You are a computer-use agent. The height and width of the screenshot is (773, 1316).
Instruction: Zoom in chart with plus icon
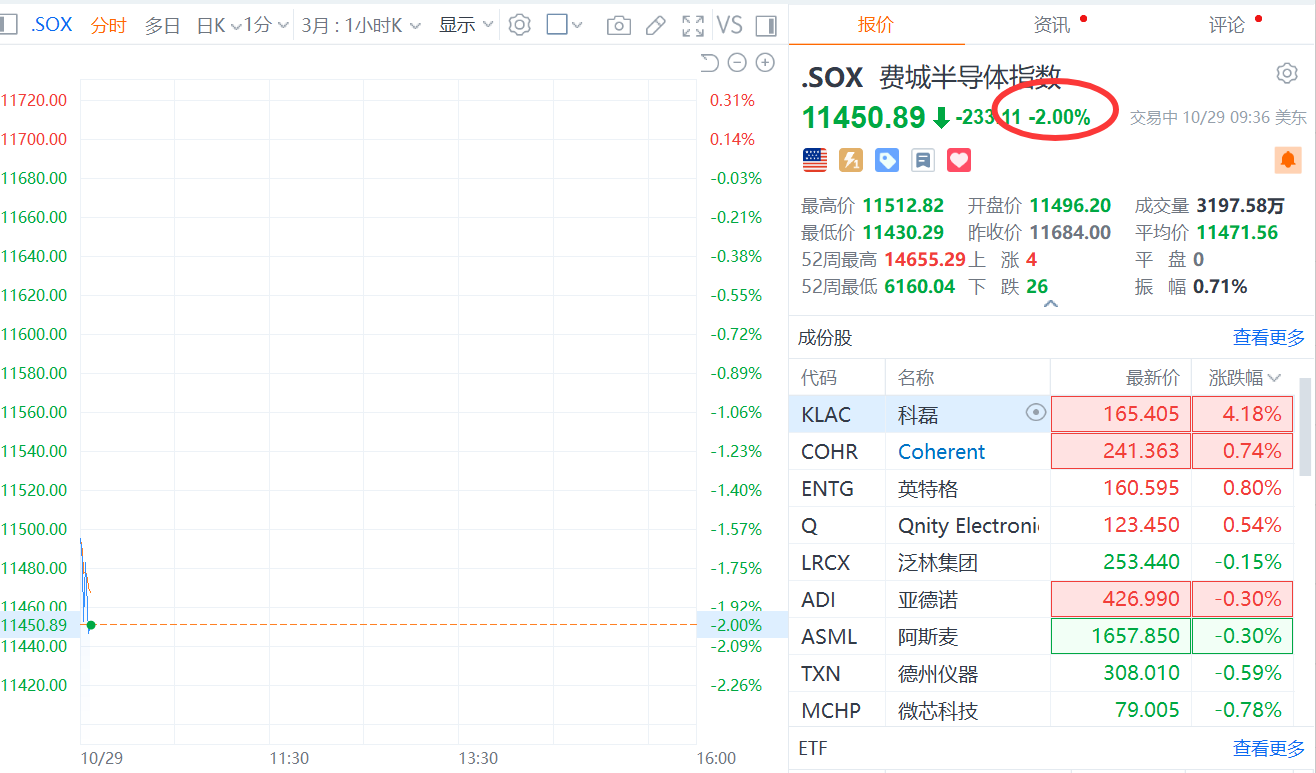pyautogui.click(x=765, y=63)
